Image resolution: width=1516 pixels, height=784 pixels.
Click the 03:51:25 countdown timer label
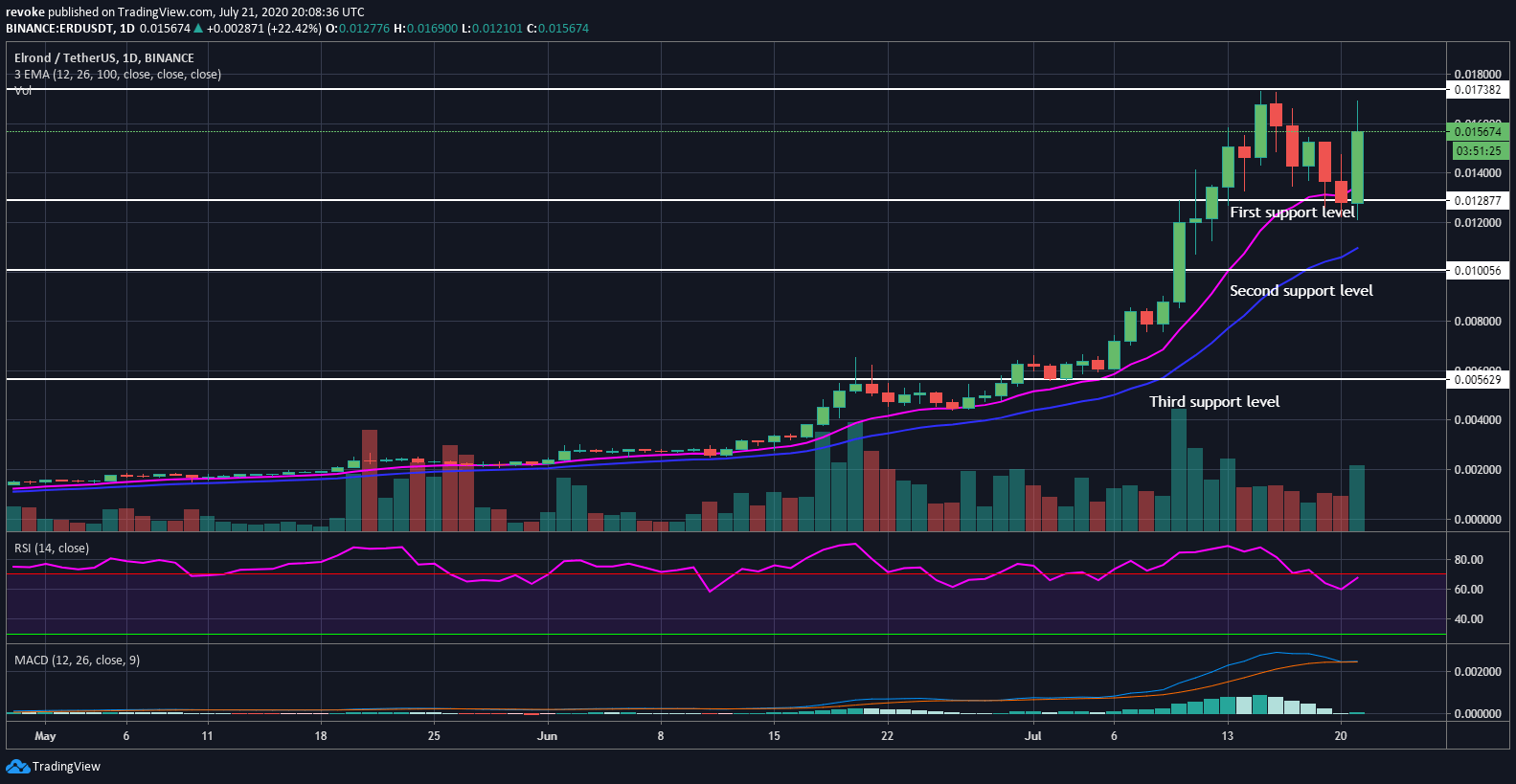[1478, 151]
